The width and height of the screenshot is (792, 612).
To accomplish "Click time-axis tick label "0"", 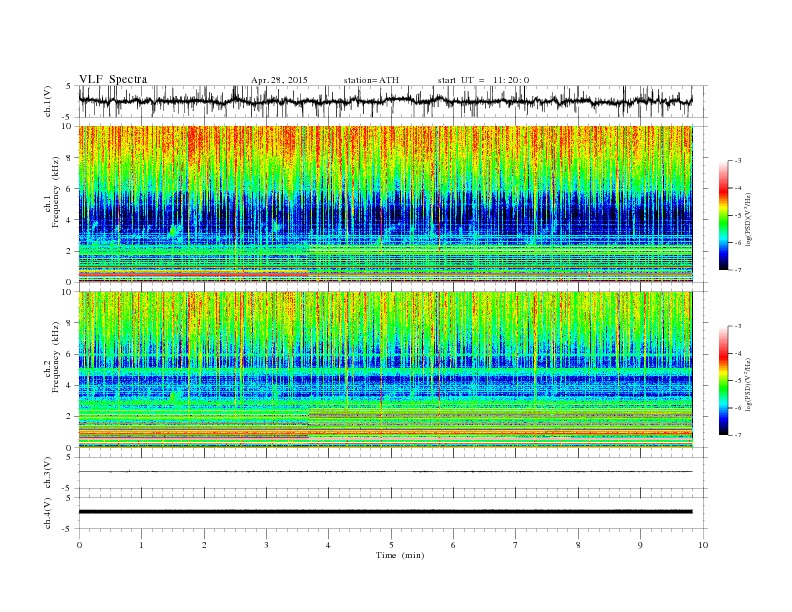I will tap(79, 545).
